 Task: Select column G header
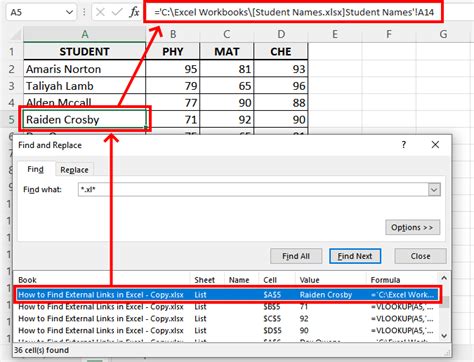(443, 34)
